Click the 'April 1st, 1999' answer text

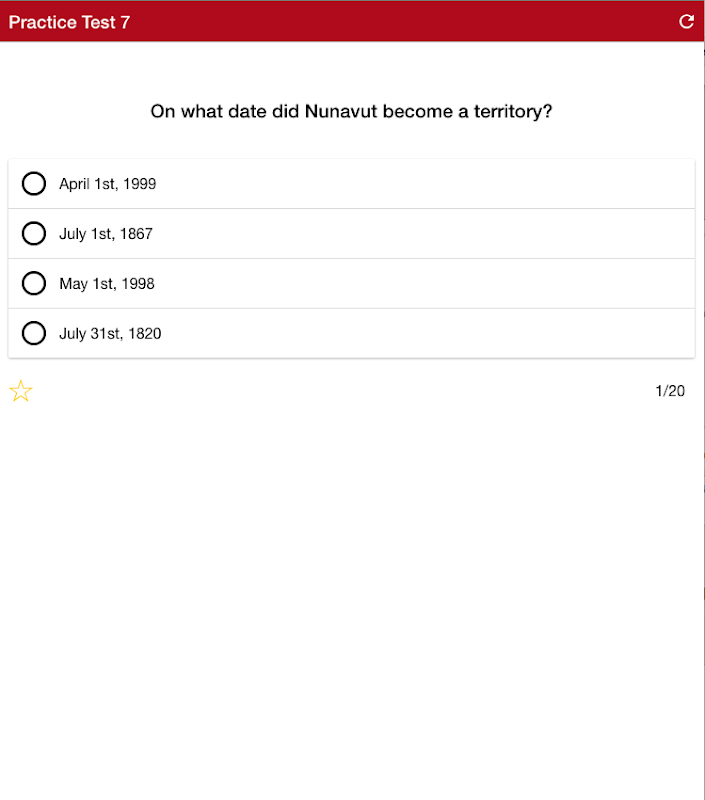pyautogui.click(x=107, y=184)
